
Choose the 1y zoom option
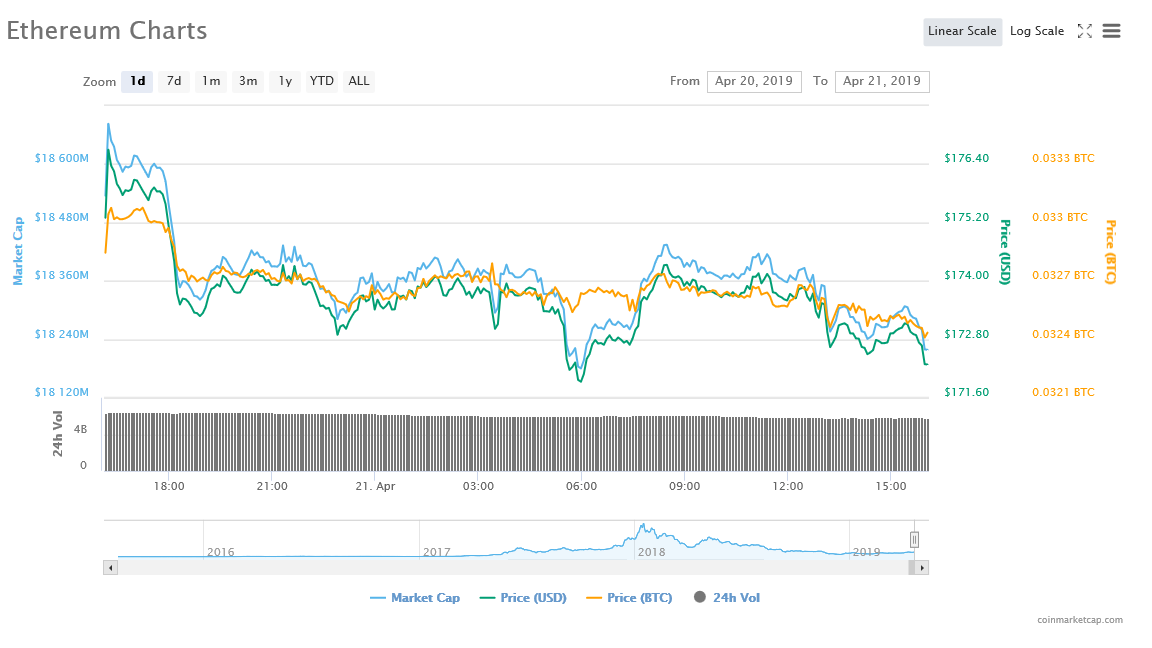click(x=285, y=81)
